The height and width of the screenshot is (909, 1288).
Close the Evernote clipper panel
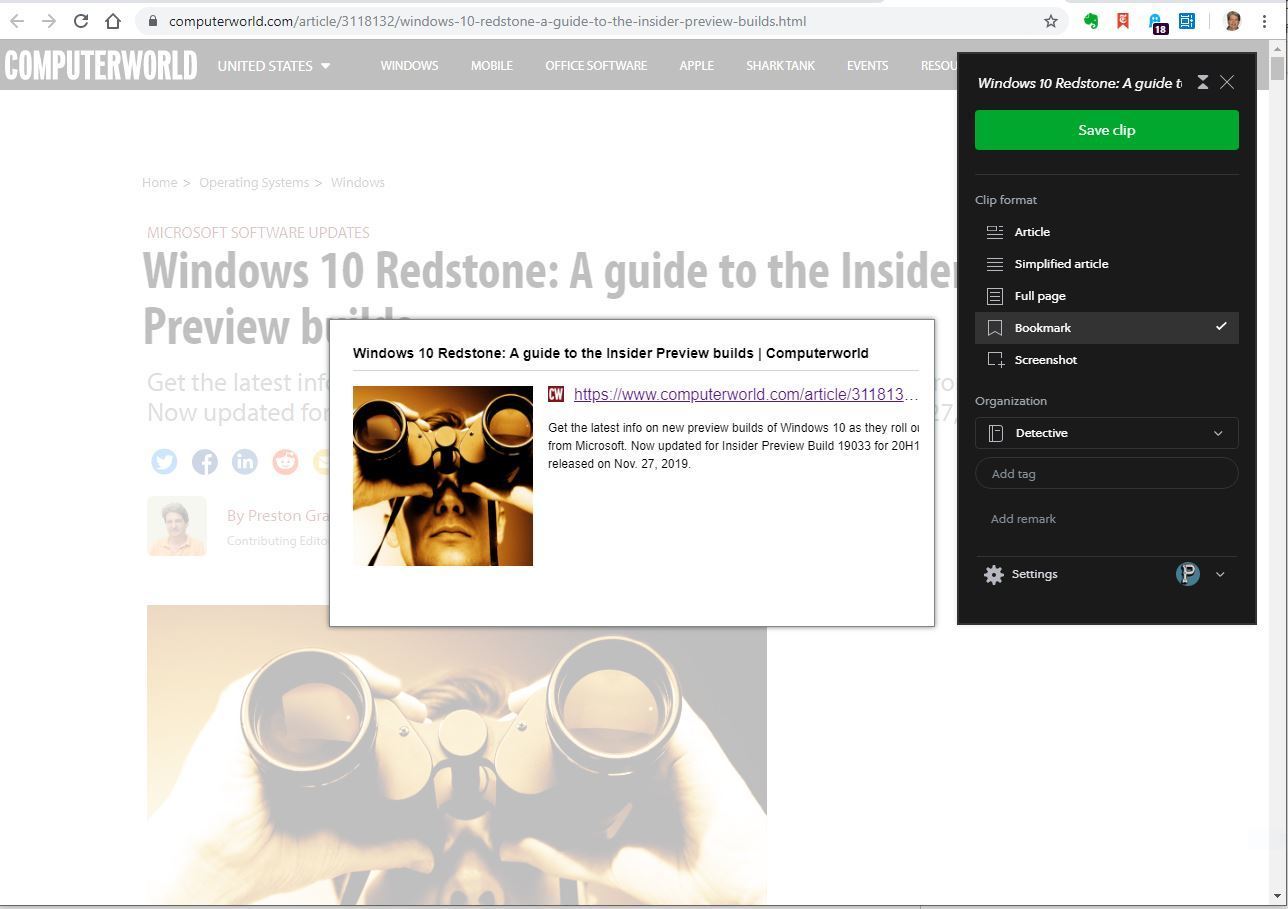click(1227, 82)
